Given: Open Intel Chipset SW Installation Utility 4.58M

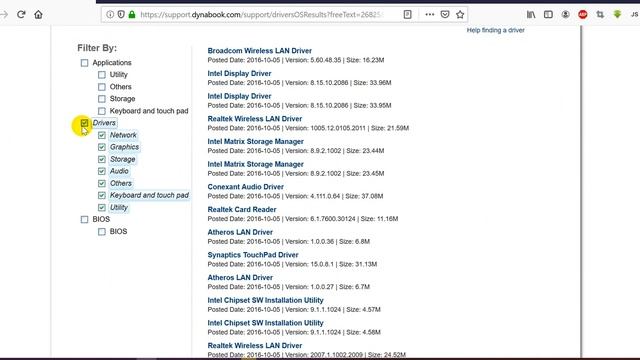Looking at the screenshot, I should (265, 323).
